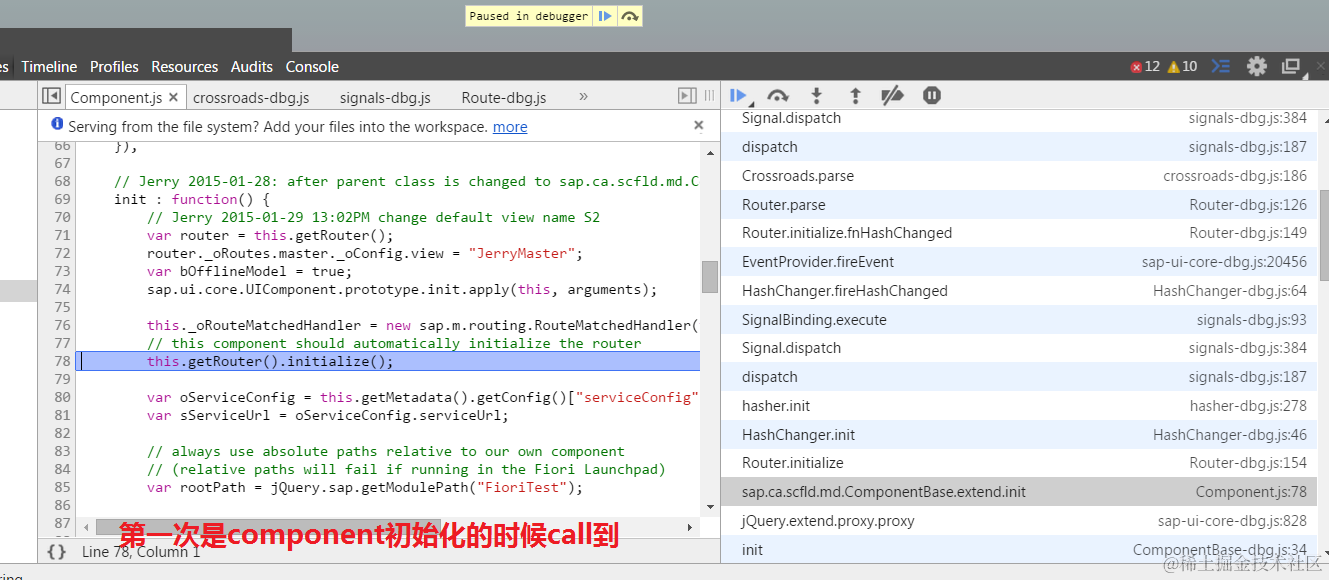The height and width of the screenshot is (580, 1329).
Task: Hide the debugger sidebar pane
Action: tap(687, 96)
